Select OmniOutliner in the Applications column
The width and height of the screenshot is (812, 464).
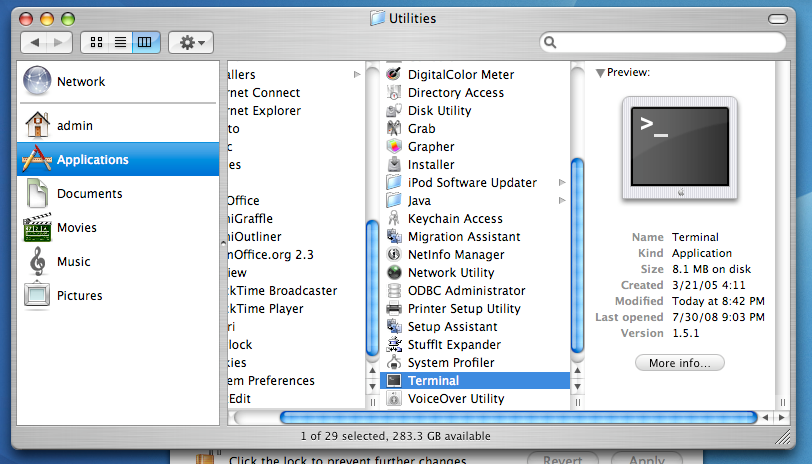pos(296,237)
